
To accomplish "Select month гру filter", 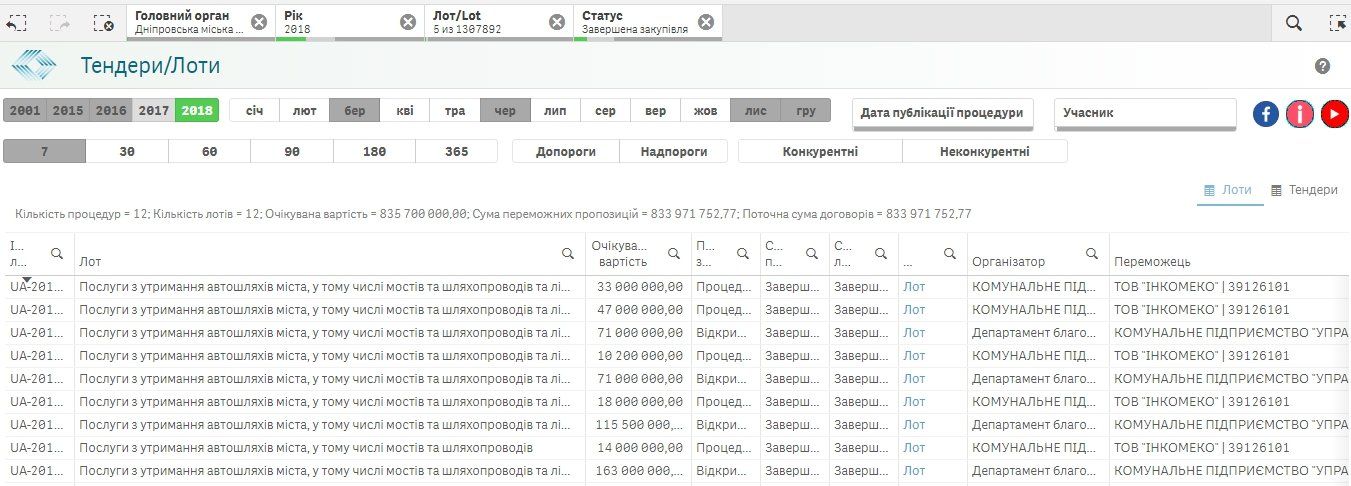I will coord(806,111).
